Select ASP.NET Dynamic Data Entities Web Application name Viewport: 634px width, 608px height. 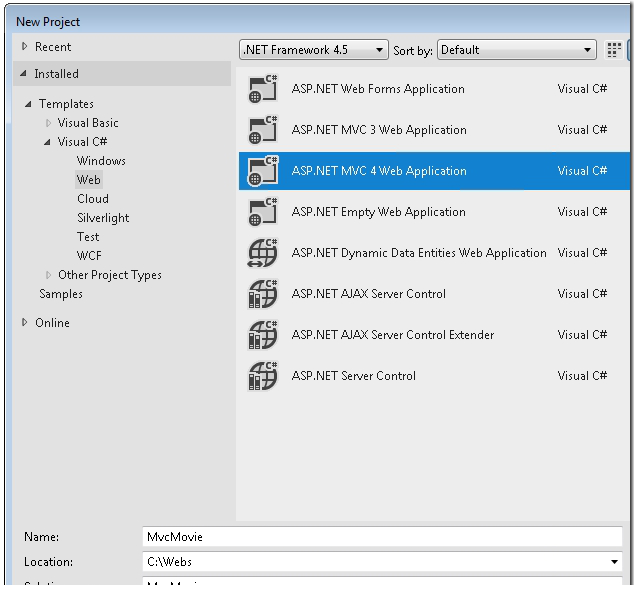point(419,253)
